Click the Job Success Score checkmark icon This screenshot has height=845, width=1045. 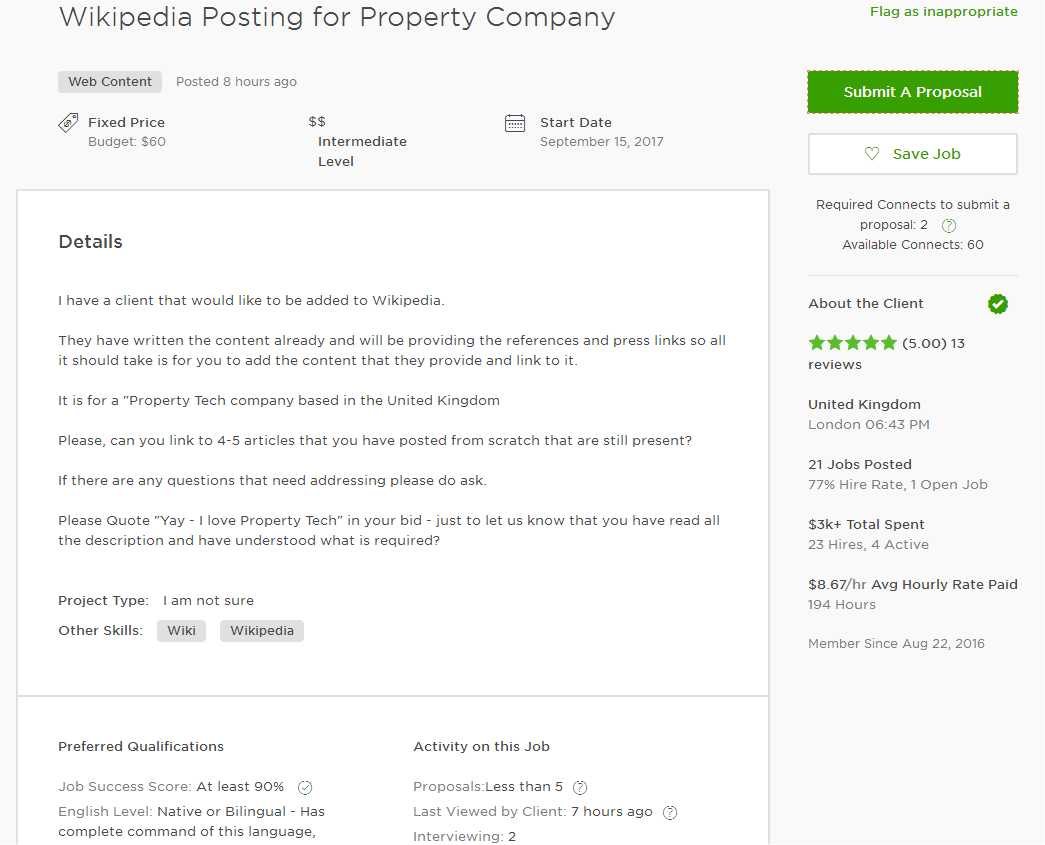(x=305, y=787)
